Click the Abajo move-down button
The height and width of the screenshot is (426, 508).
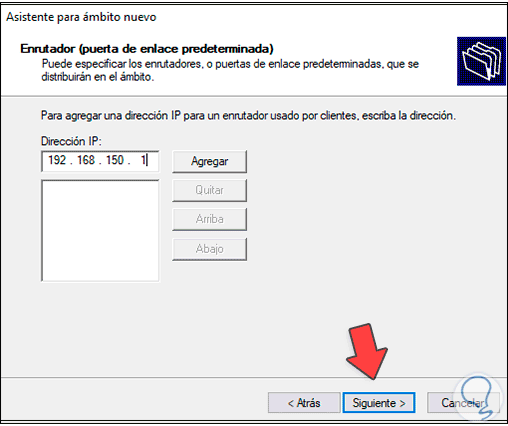tap(209, 249)
